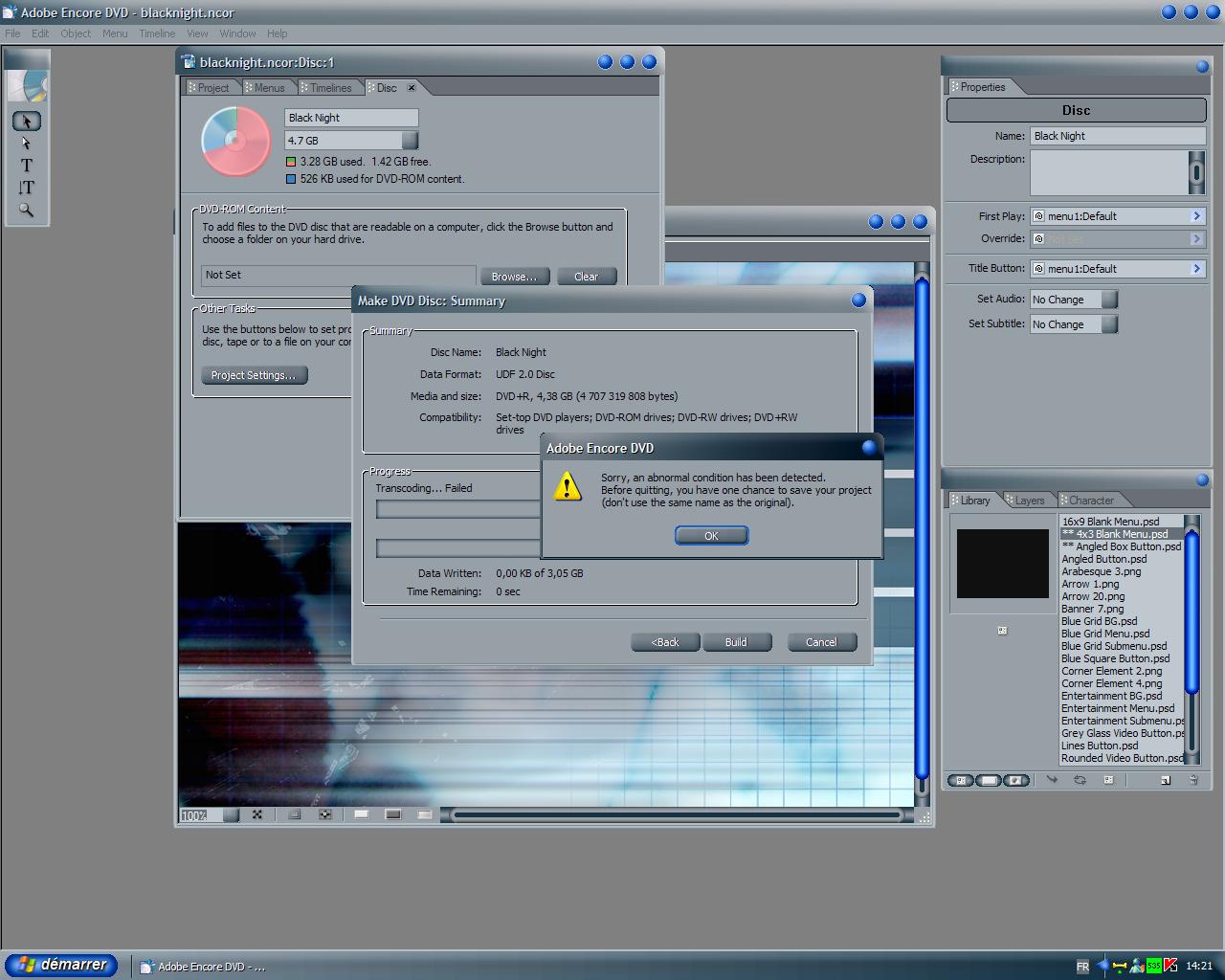Click the disc Name field in Properties

coord(1118,136)
